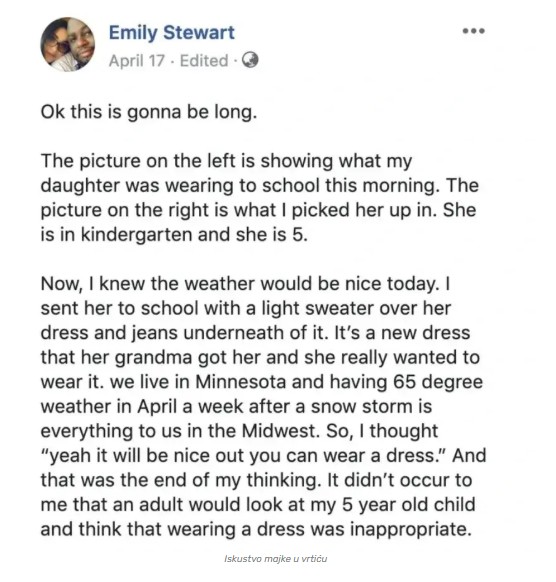The image size is (556, 582).
Task: Click the final word 'inappropriate.'
Action: click(x=411, y=530)
